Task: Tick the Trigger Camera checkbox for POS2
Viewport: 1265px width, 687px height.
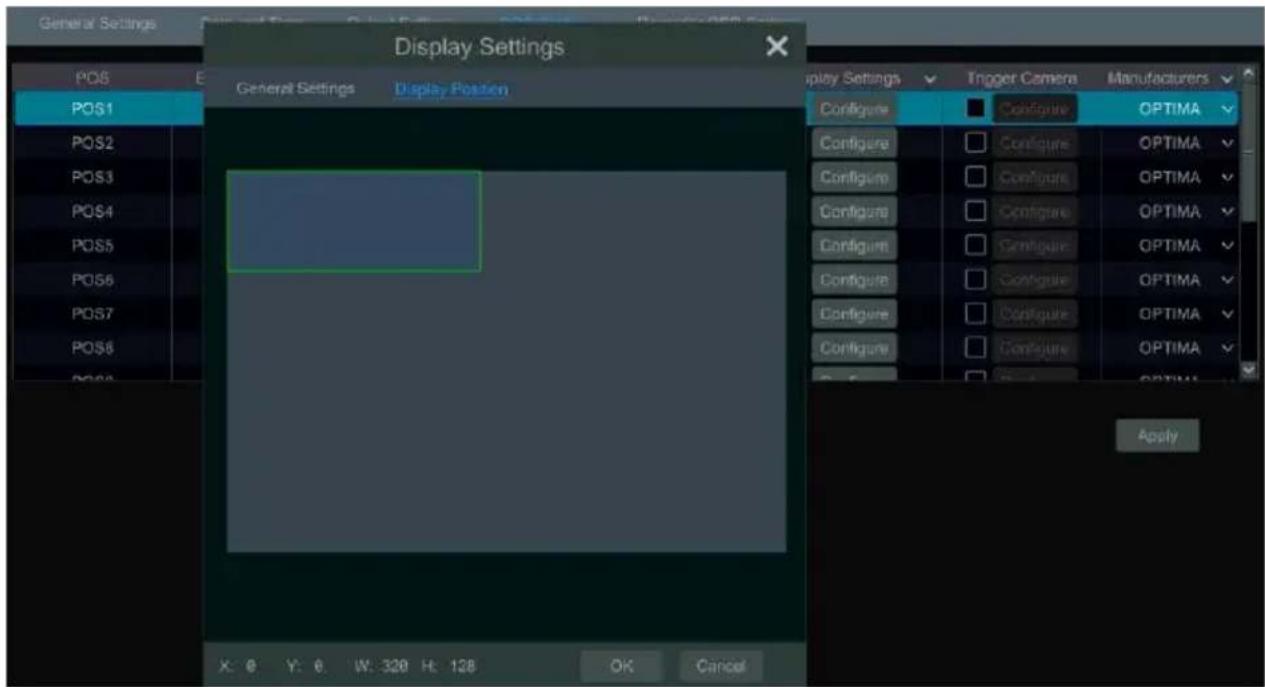Action: pos(975,143)
